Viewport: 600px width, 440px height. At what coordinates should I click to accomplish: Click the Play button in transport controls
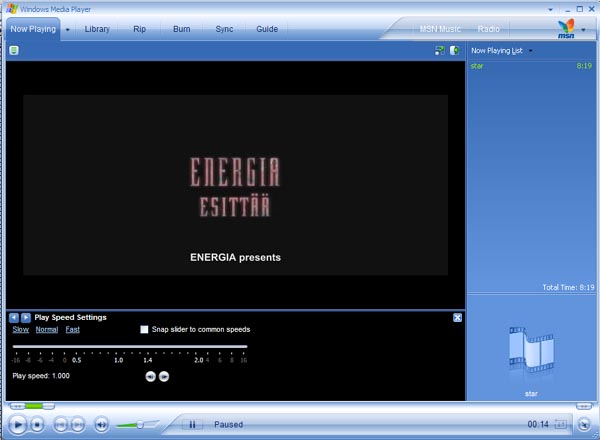pos(17,424)
